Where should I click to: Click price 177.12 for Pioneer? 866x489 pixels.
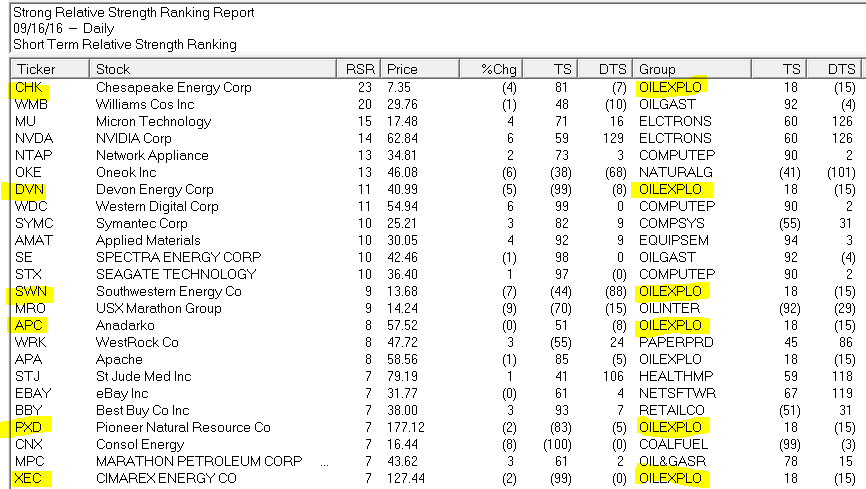(x=405, y=428)
